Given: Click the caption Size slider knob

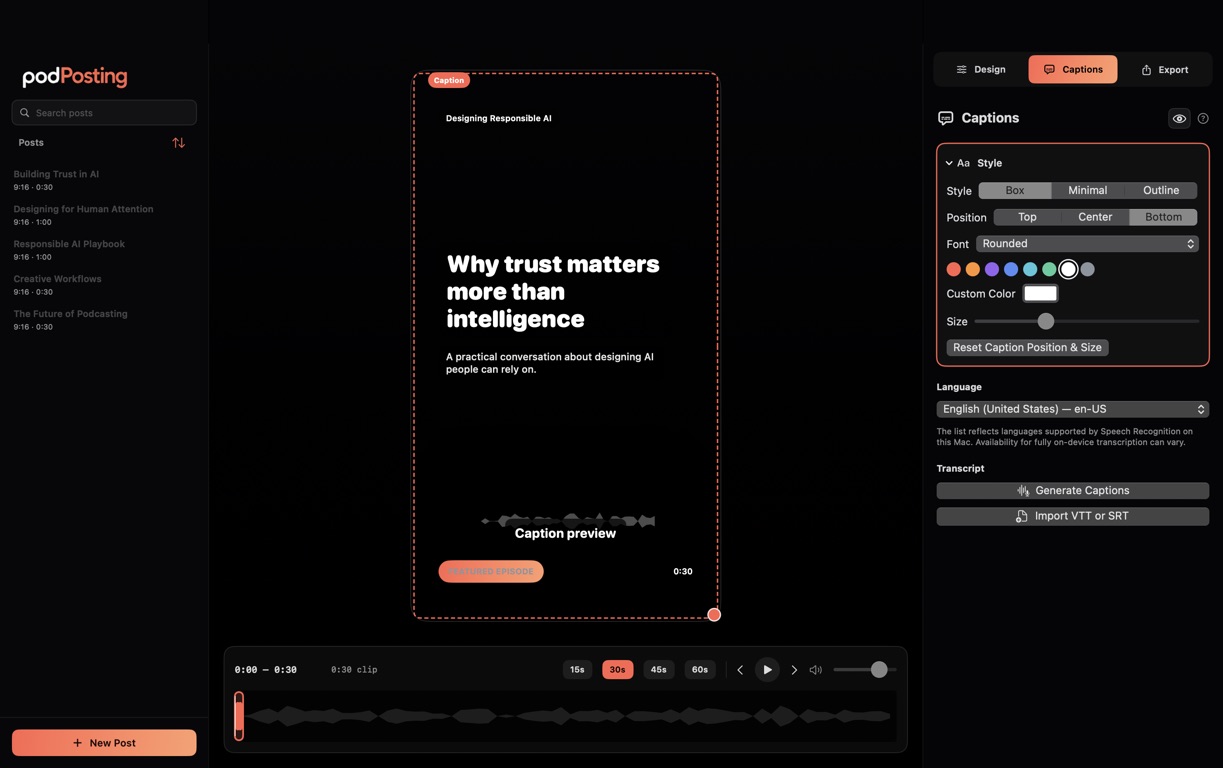Looking at the screenshot, I should click(1046, 321).
